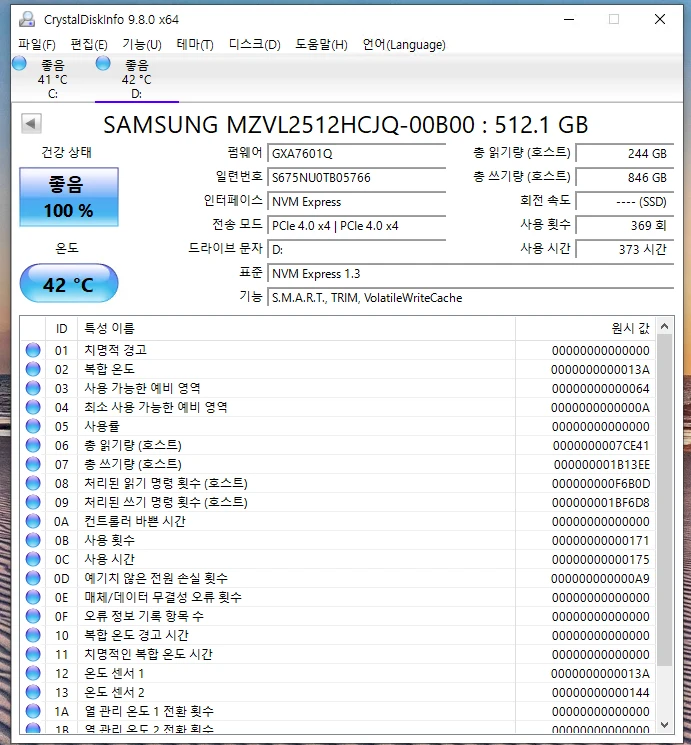Viewport: 691px width, 745px height.
Task: Click status icon for row 0D 예기치 않은 전원 손실
Action: click(x=33, y=578)
